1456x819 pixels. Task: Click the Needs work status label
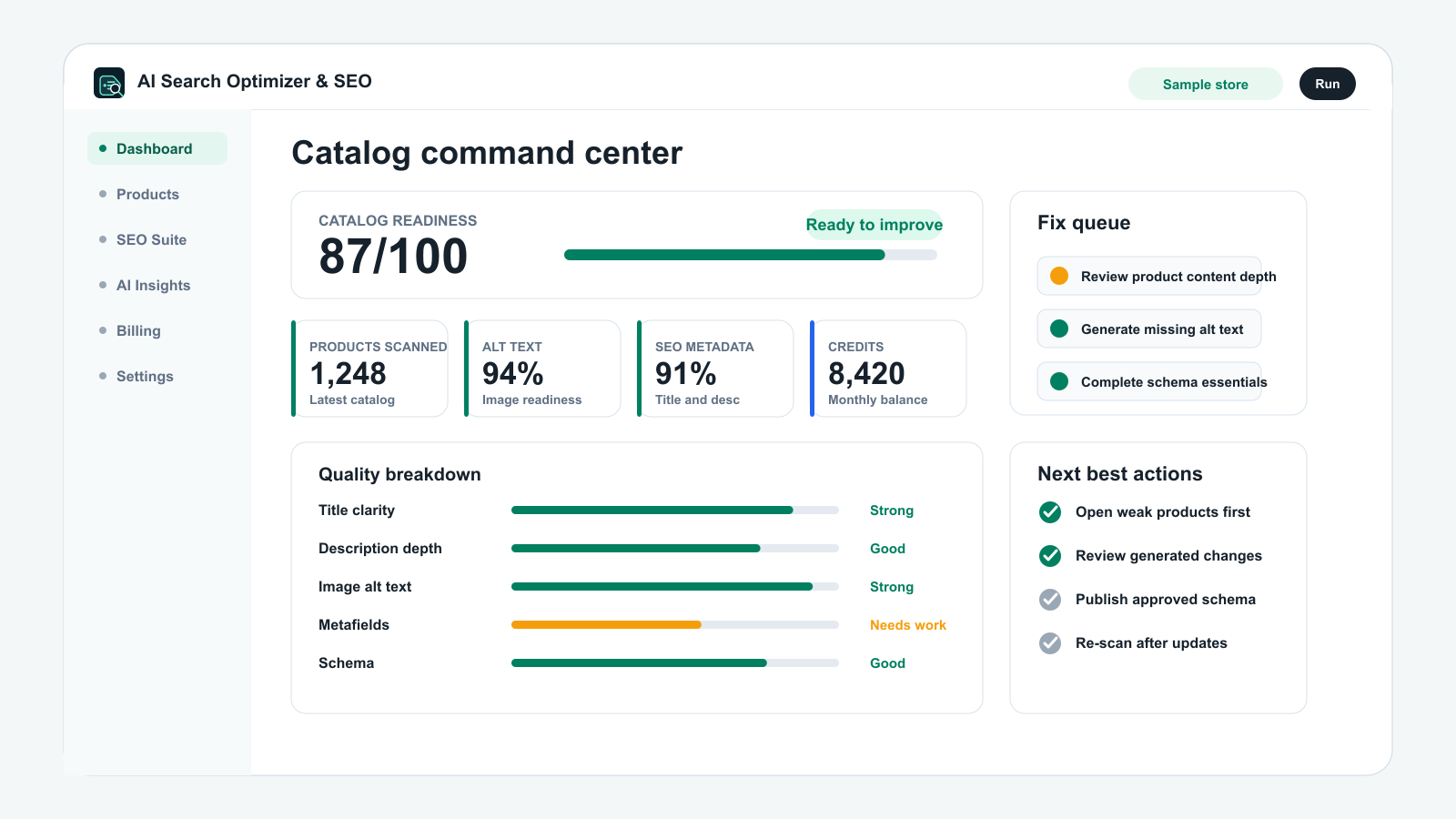tap(908, 625)
